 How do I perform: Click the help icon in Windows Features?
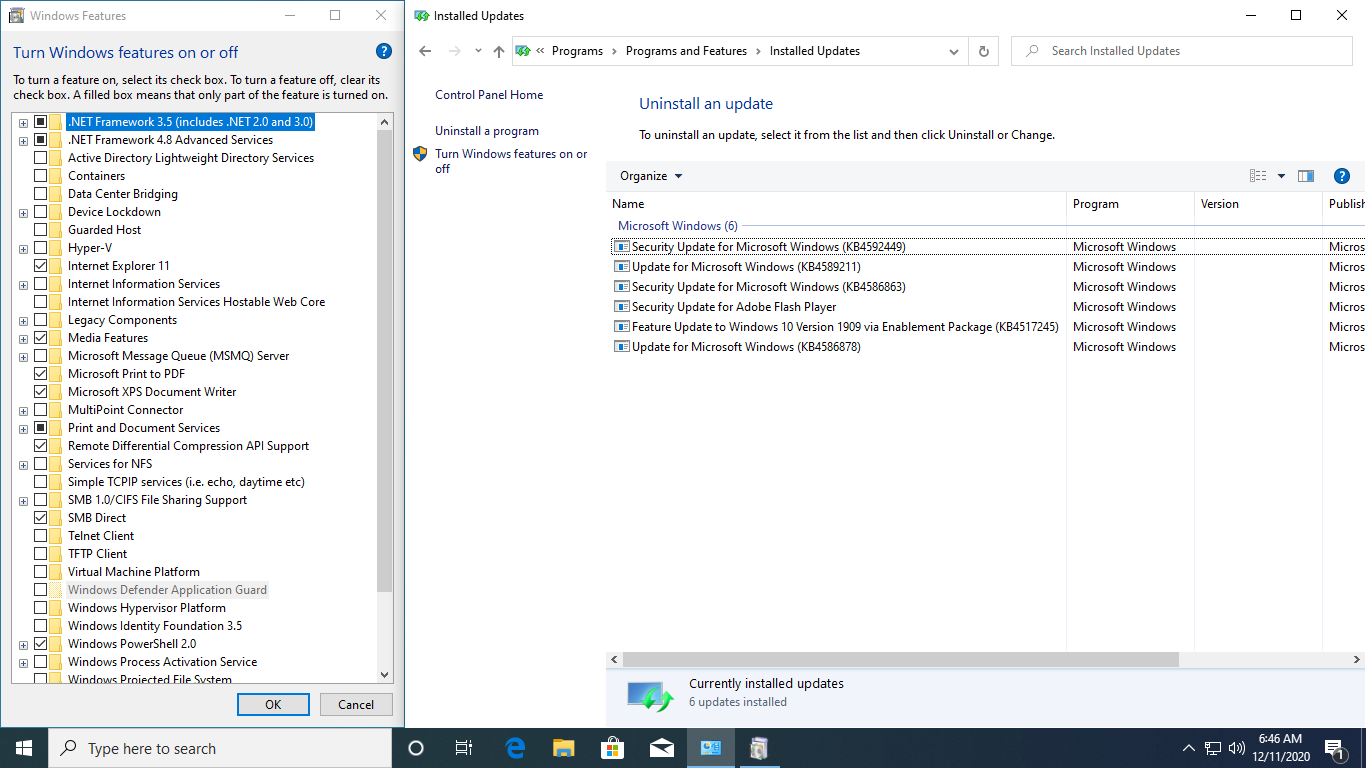[x=384, y=51]
